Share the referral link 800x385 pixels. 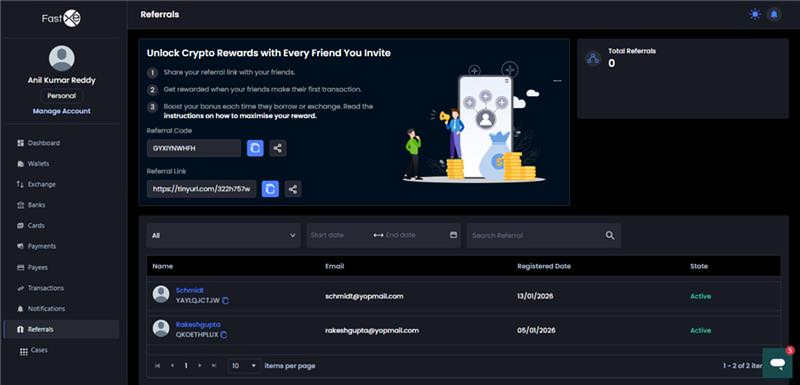pos(293,189)
